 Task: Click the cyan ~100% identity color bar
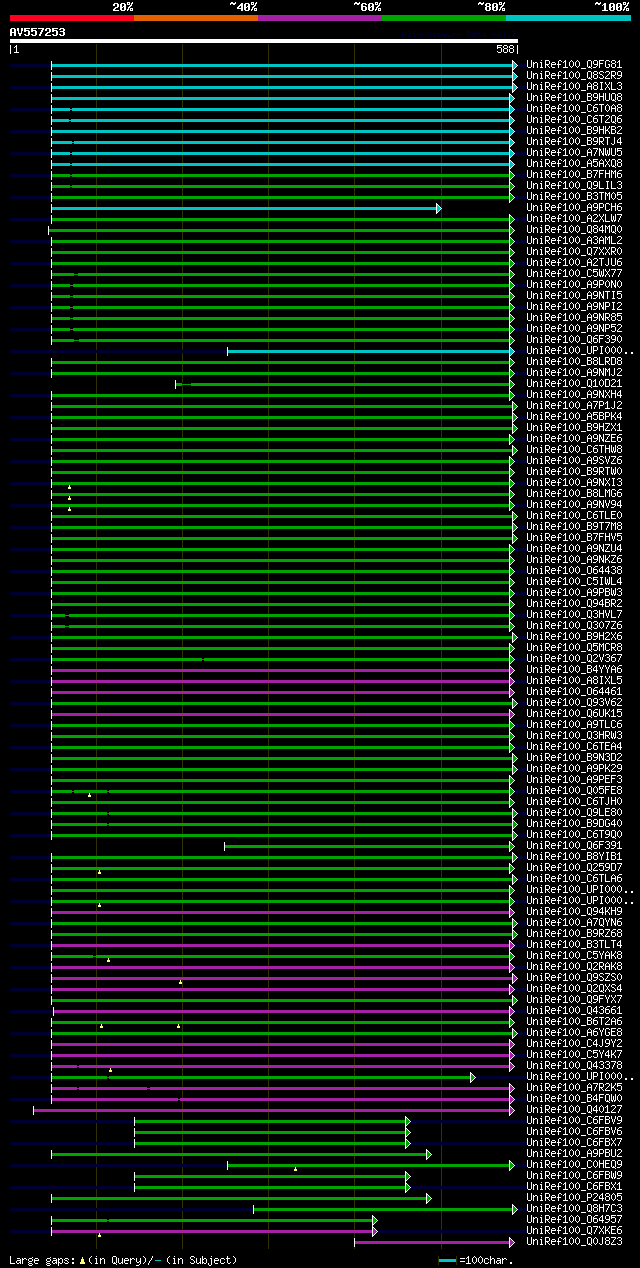(567, 18)
